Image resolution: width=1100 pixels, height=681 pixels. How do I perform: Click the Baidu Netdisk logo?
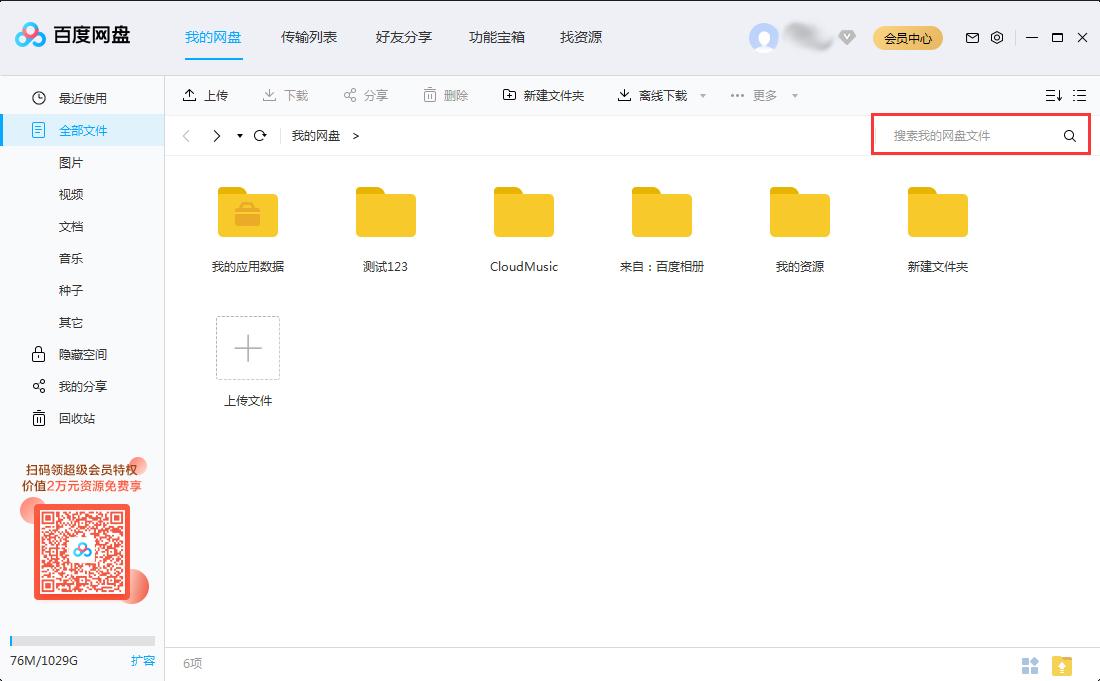point(72,35)
